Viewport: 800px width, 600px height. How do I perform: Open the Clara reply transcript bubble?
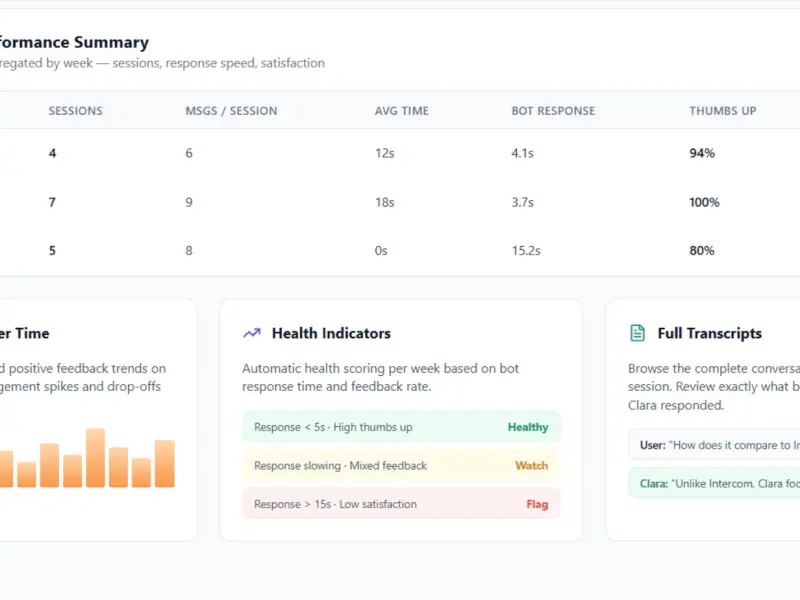pyautogui.click(x=714, y=483)
